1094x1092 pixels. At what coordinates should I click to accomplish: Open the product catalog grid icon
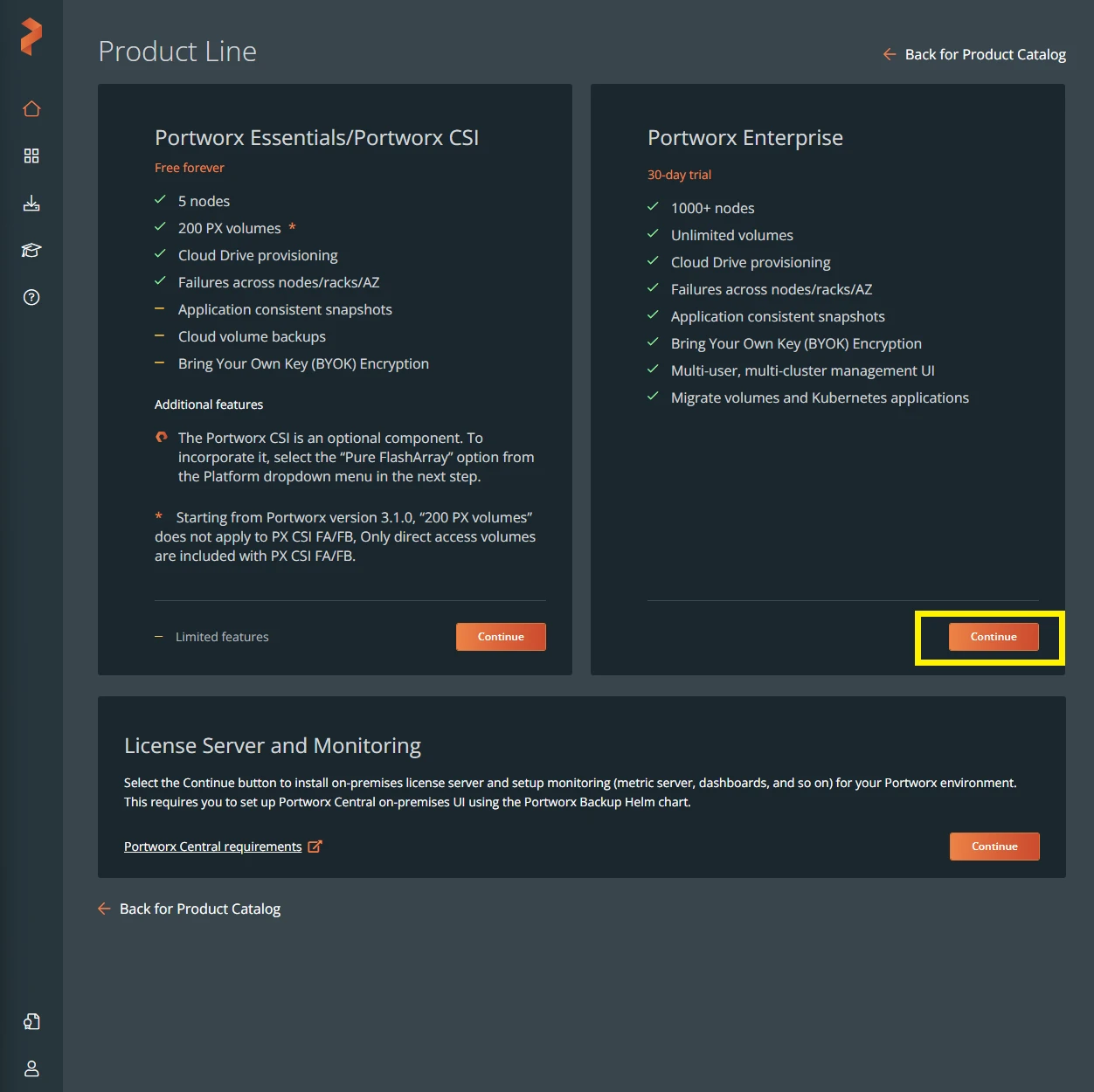[x=31, y=156]
